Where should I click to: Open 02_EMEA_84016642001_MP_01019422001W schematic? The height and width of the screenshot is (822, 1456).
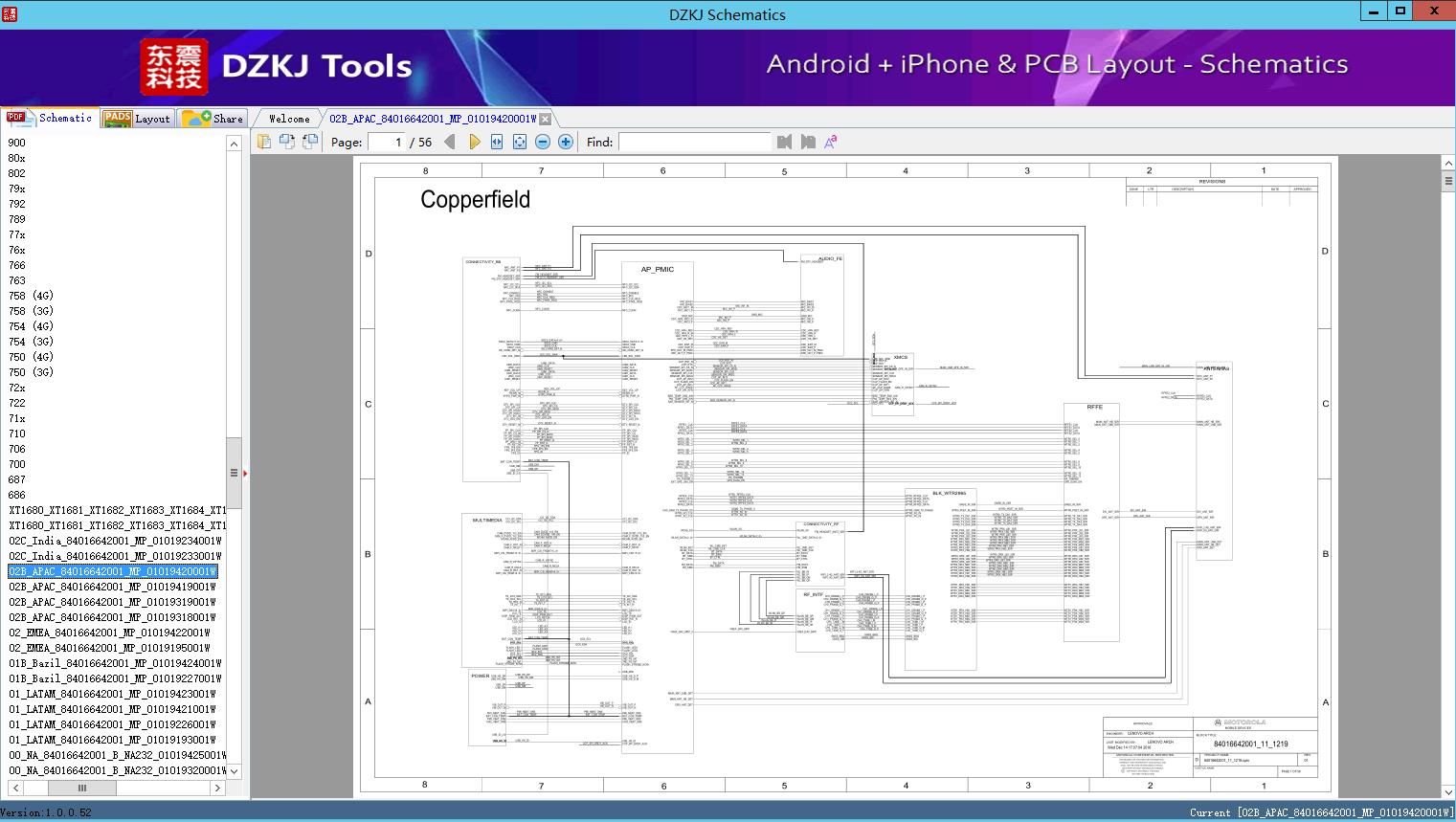pos(110,633)
